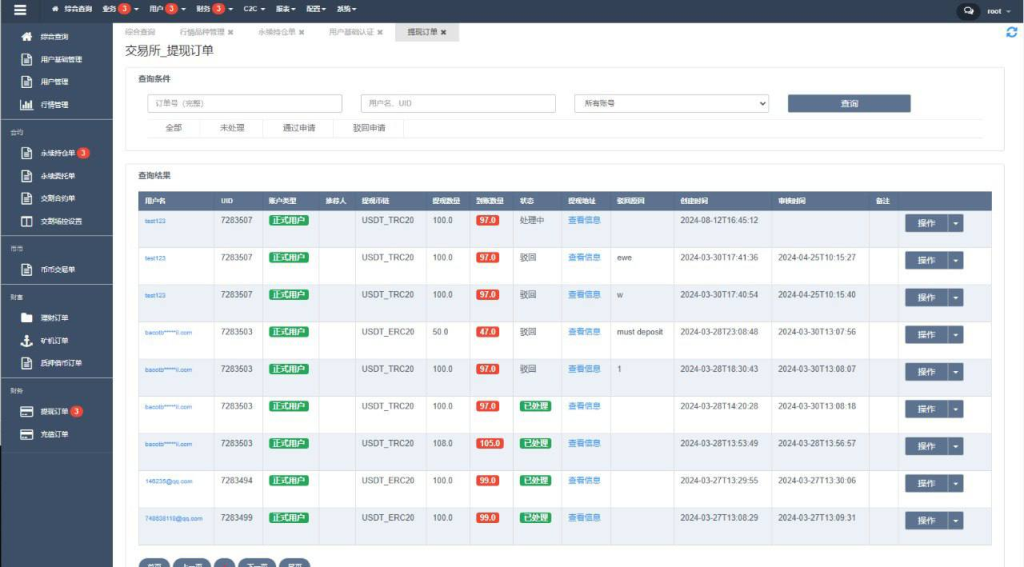Switch to the 行情品种管理 page tab
This screenshot has width=1024, height=567.
coord(202,32)
